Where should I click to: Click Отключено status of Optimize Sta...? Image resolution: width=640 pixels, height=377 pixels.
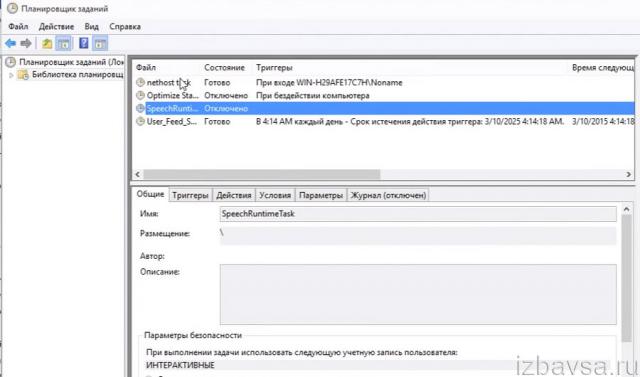click(x=226, y=95)
